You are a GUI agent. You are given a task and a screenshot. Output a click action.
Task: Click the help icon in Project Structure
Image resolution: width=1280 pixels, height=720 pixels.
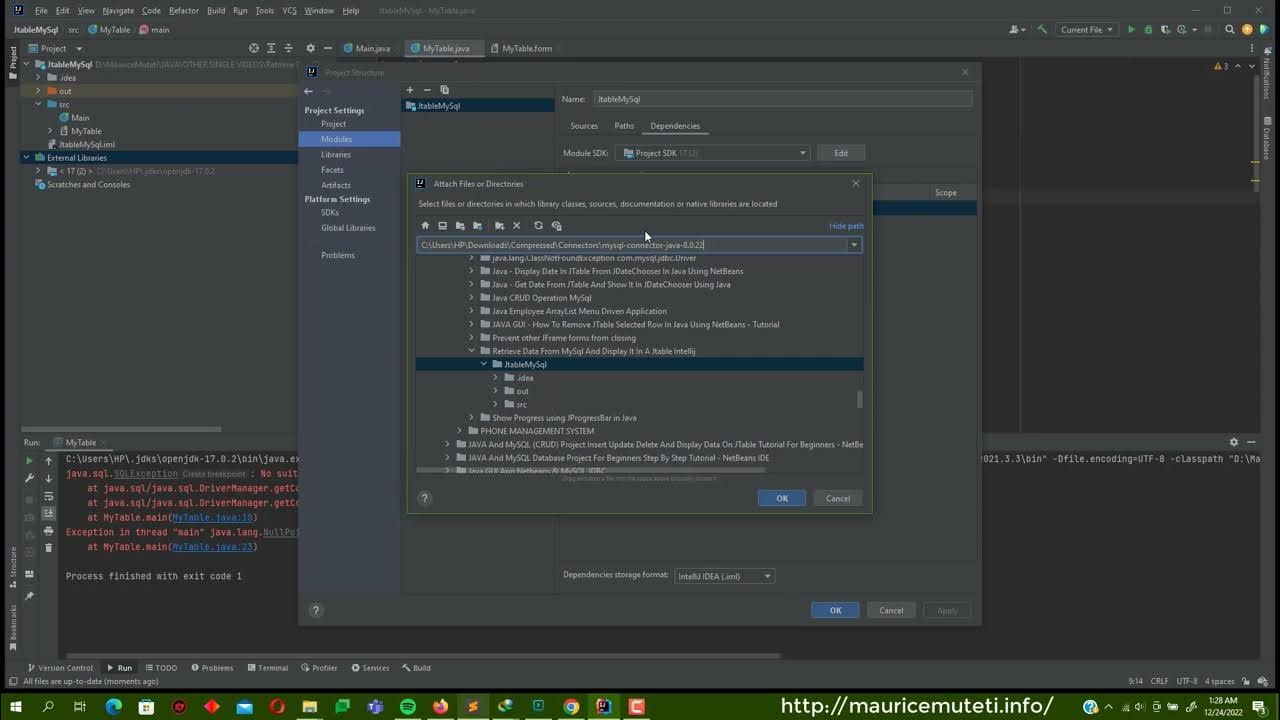point(316,610)
